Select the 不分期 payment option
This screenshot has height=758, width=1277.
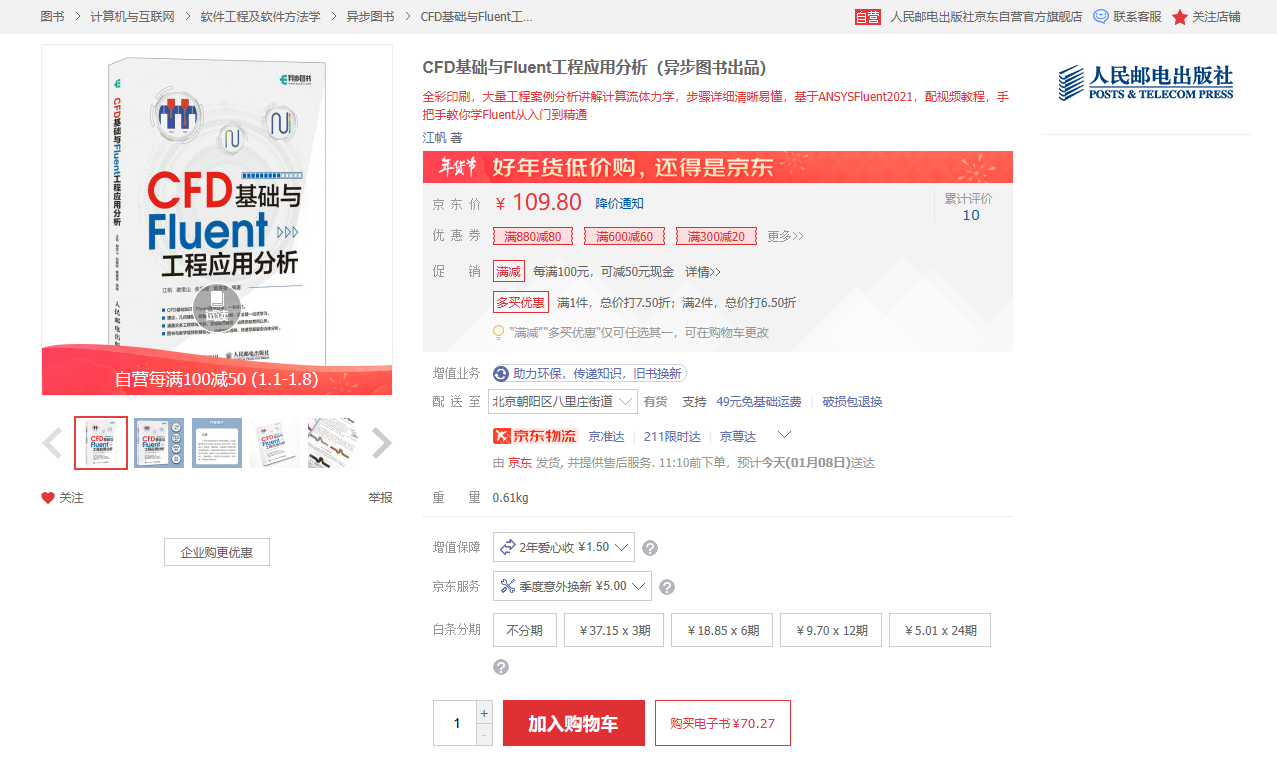click(524, 629)
